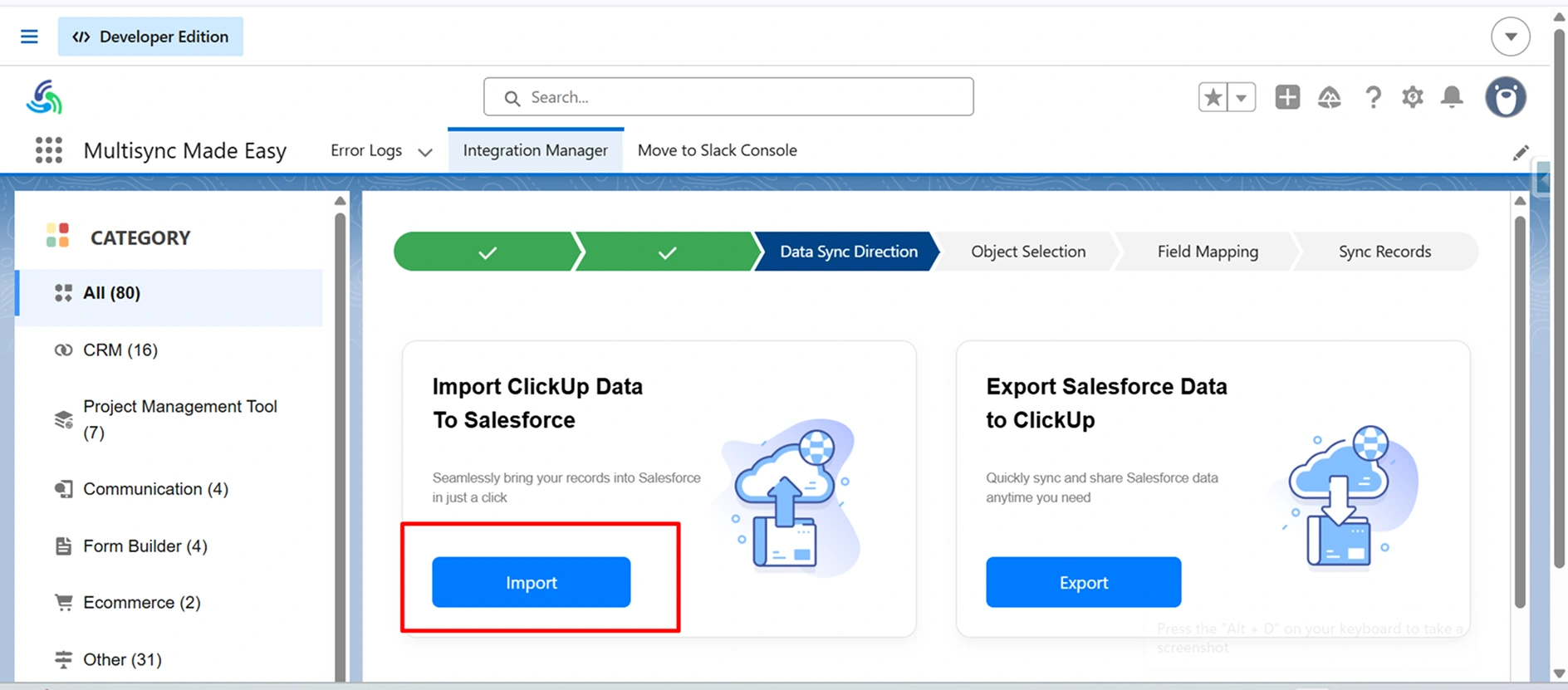Viewport: 1568px width, 690px height.
Task: Click 'Quickly sync and share' description
Action: click(x=1102, y=488)
